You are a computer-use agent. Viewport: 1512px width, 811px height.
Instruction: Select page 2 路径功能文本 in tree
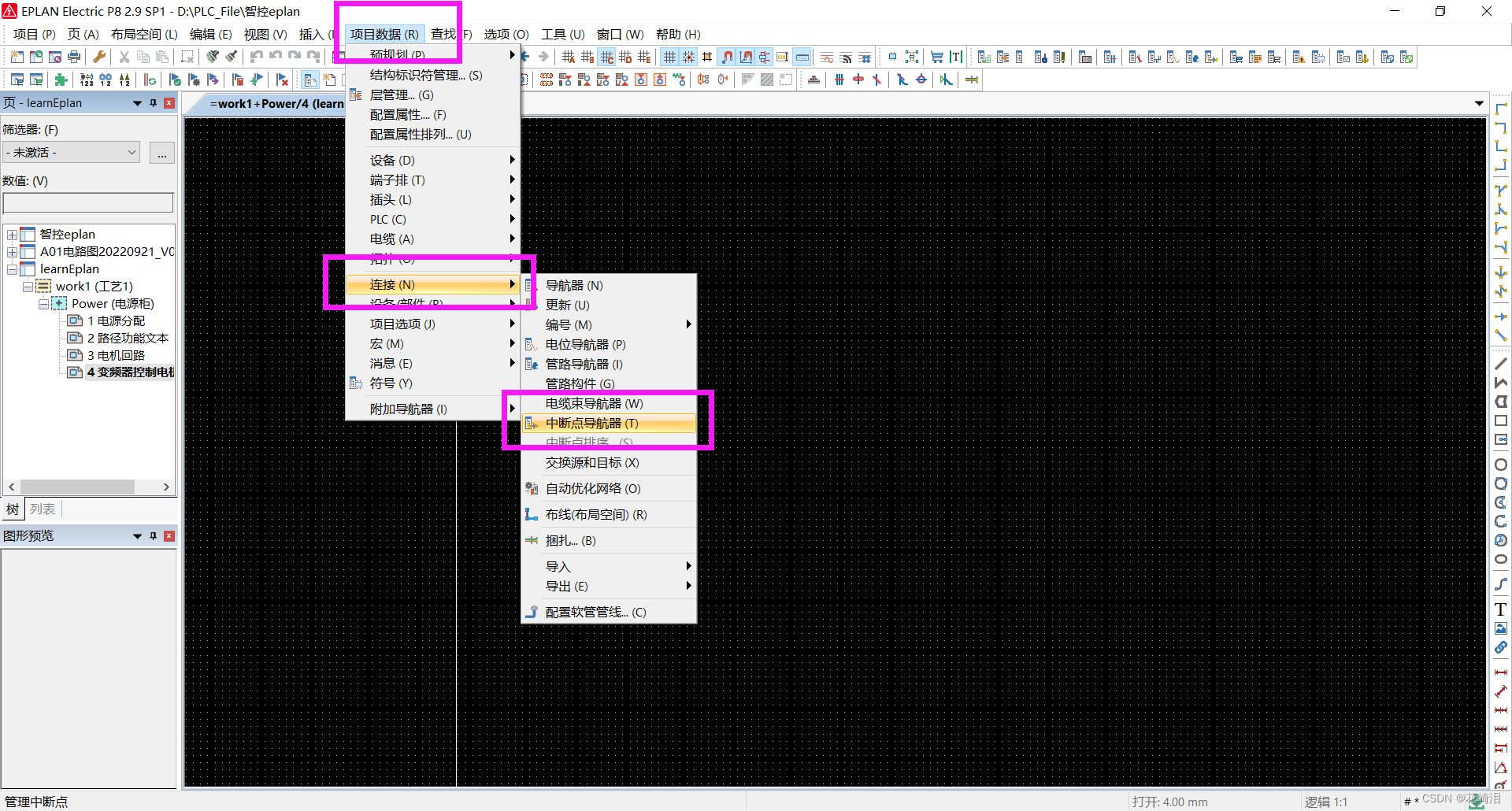(x=128, y=339)
